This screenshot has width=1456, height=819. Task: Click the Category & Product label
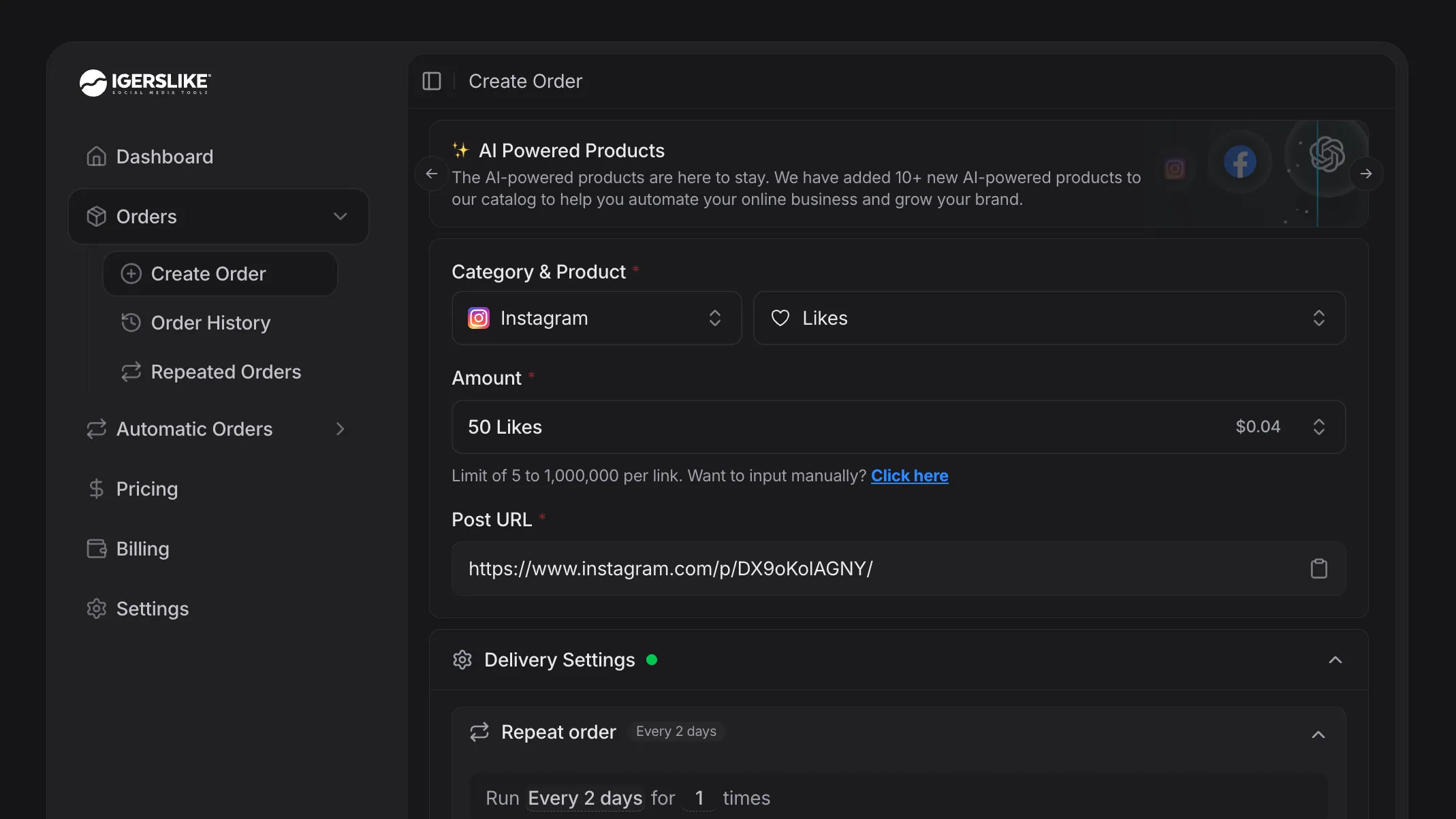click(x=539, y=272)
